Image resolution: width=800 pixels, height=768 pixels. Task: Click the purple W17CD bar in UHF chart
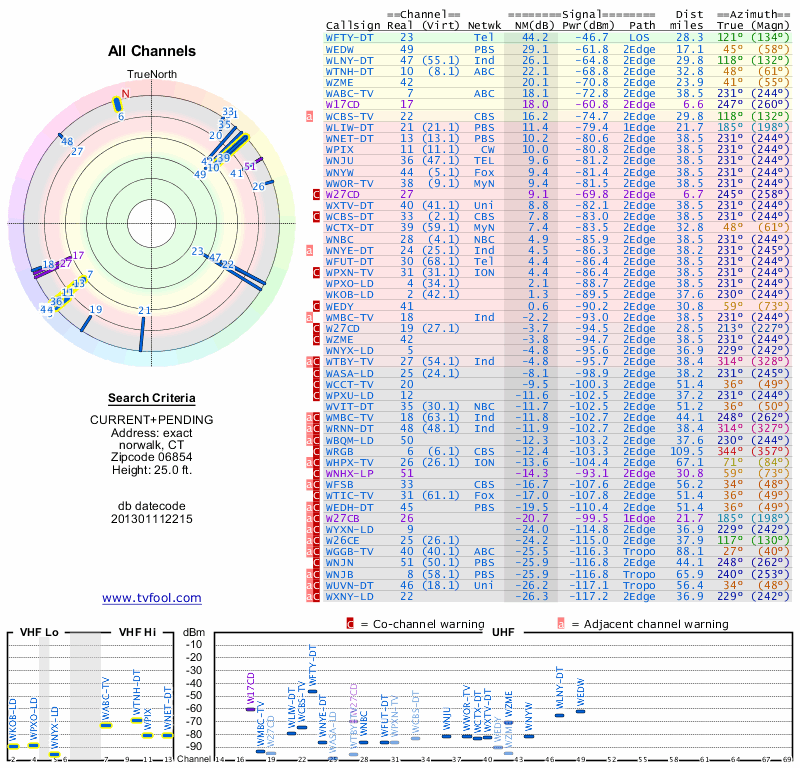click(250, 707)
